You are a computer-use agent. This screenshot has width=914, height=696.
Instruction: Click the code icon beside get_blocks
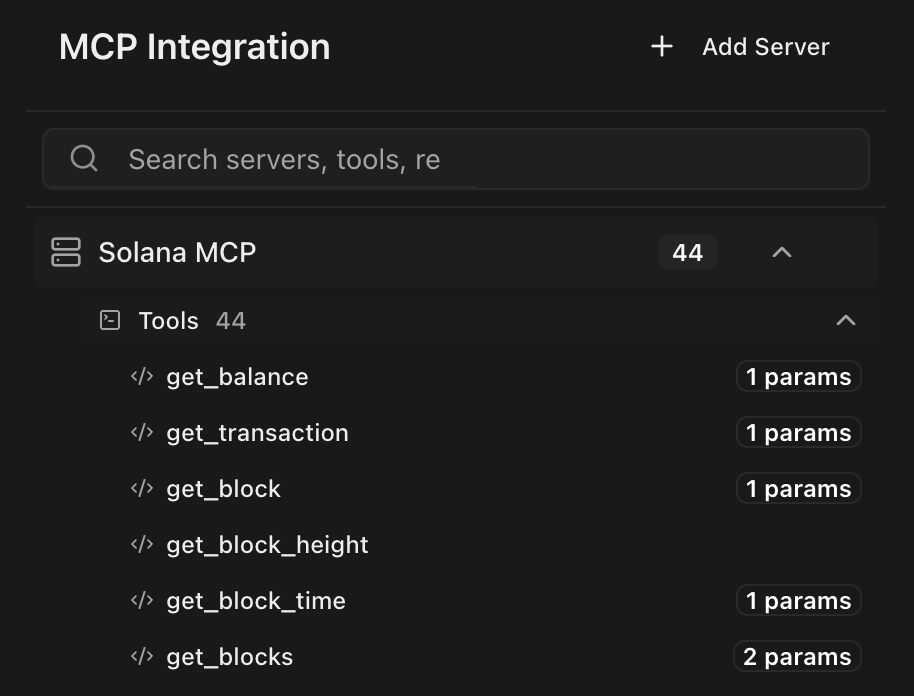point(142,657)
